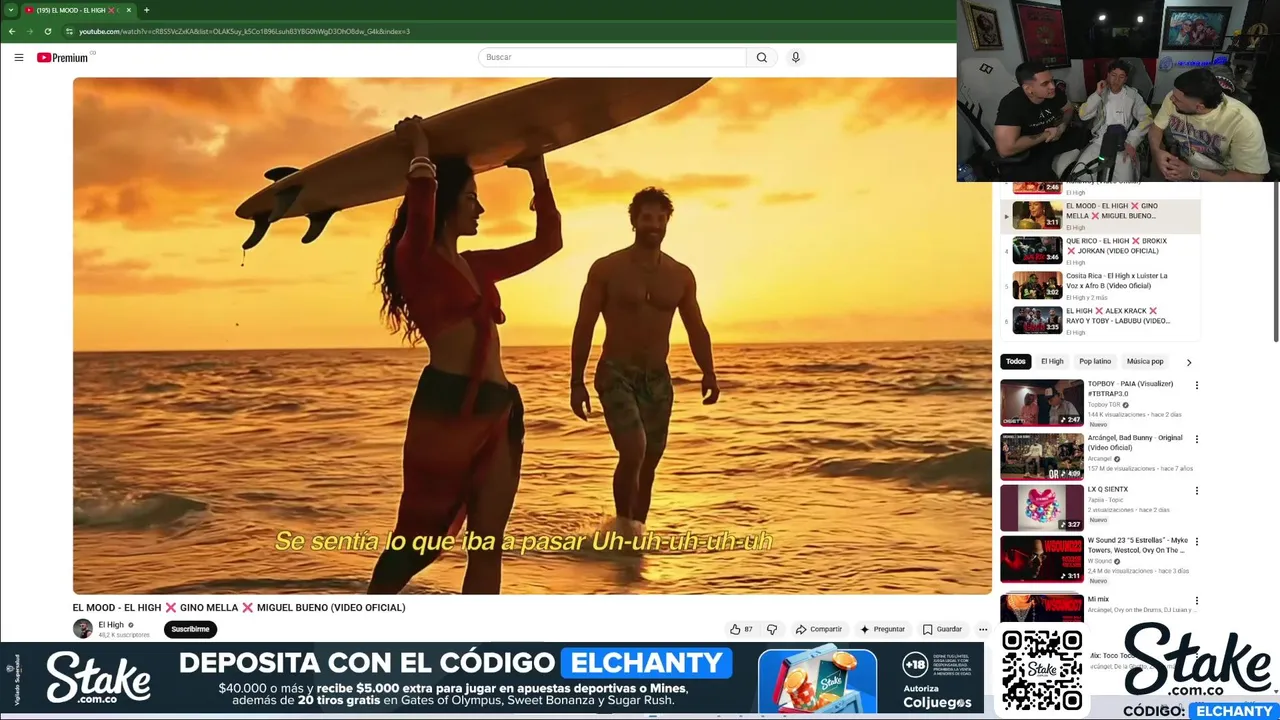This screenshot has height=720, width=1280.
Task: Click the video player to pause
Action: (532, 336)
